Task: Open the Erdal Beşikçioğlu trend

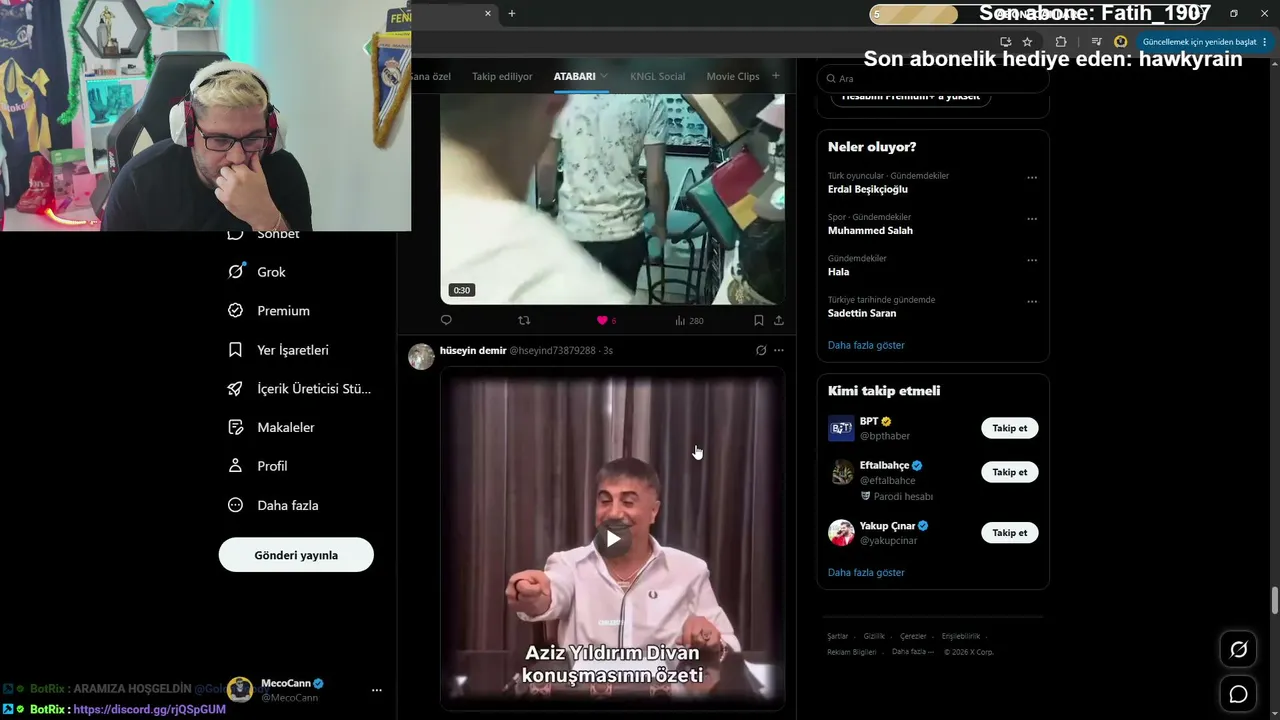Action: (868, 189)
